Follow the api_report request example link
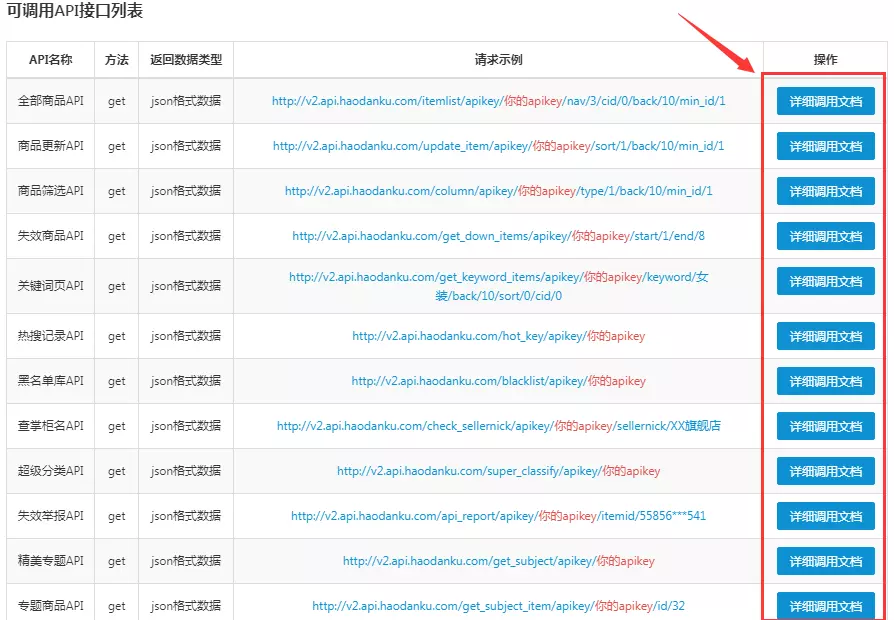Viewport: 894px width, 620px height. 498,516
